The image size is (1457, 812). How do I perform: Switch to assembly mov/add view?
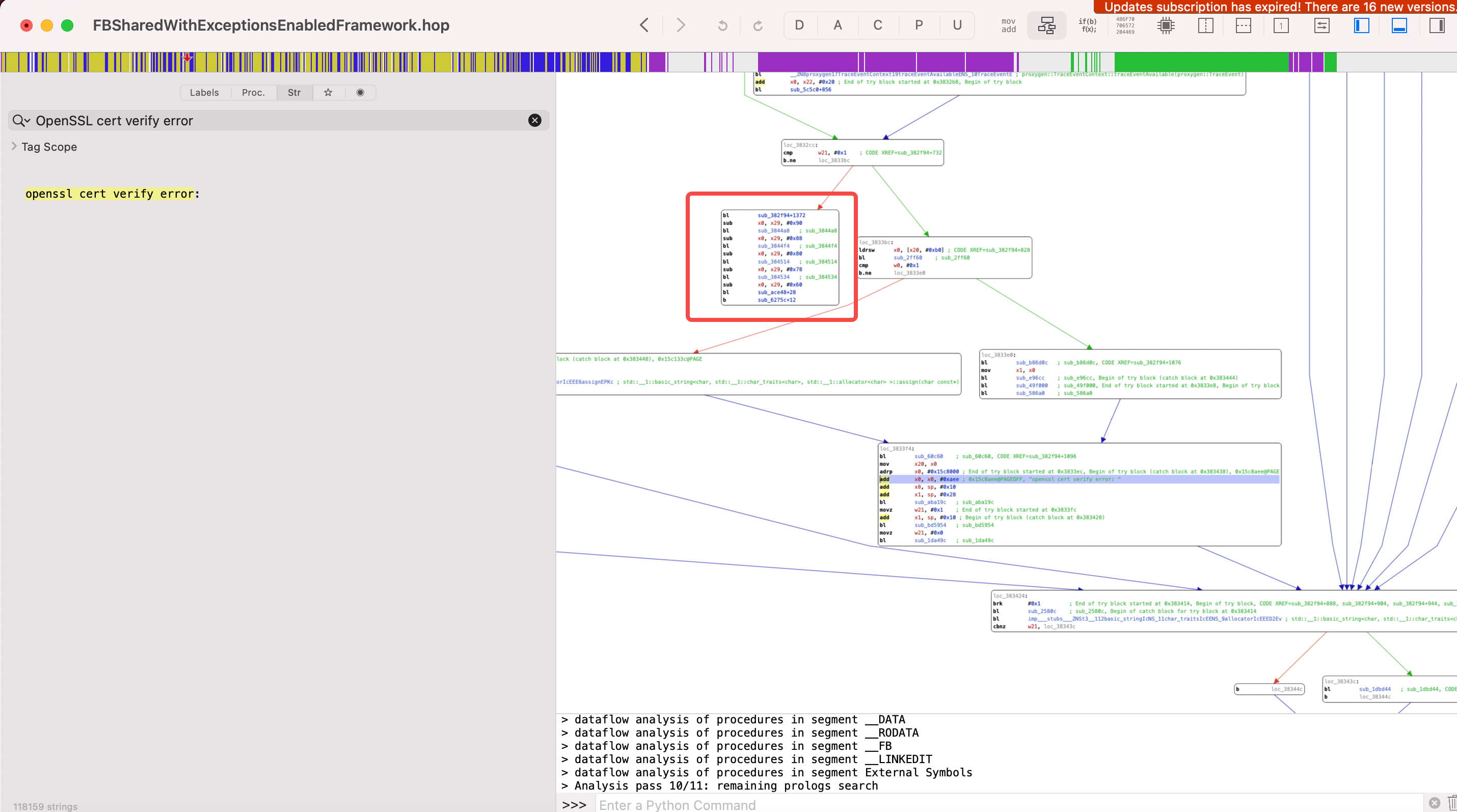1008,25
